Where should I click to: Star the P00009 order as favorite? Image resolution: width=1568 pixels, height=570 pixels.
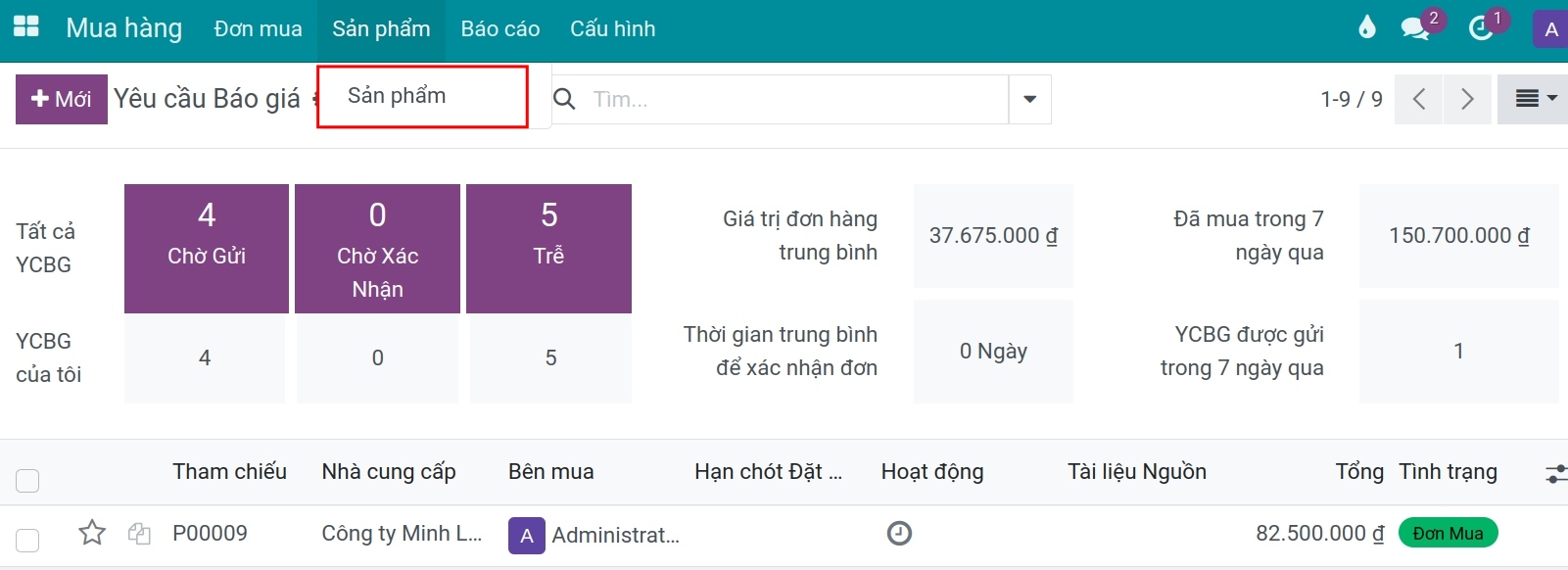tap(92, 533)
